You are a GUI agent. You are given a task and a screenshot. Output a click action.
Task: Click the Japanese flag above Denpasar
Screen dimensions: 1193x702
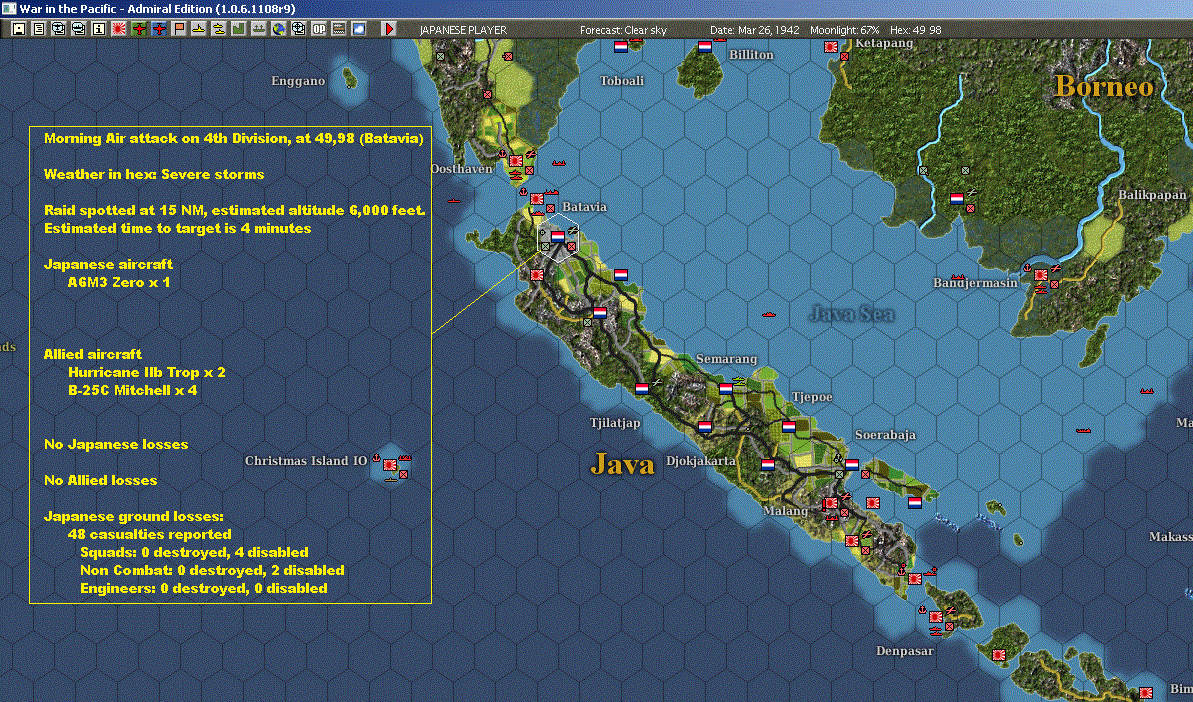936,617
